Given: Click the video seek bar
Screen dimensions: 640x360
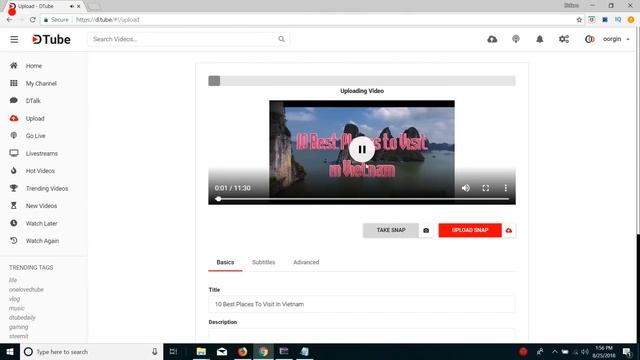Looking at the screenshot, I should 362,199.
